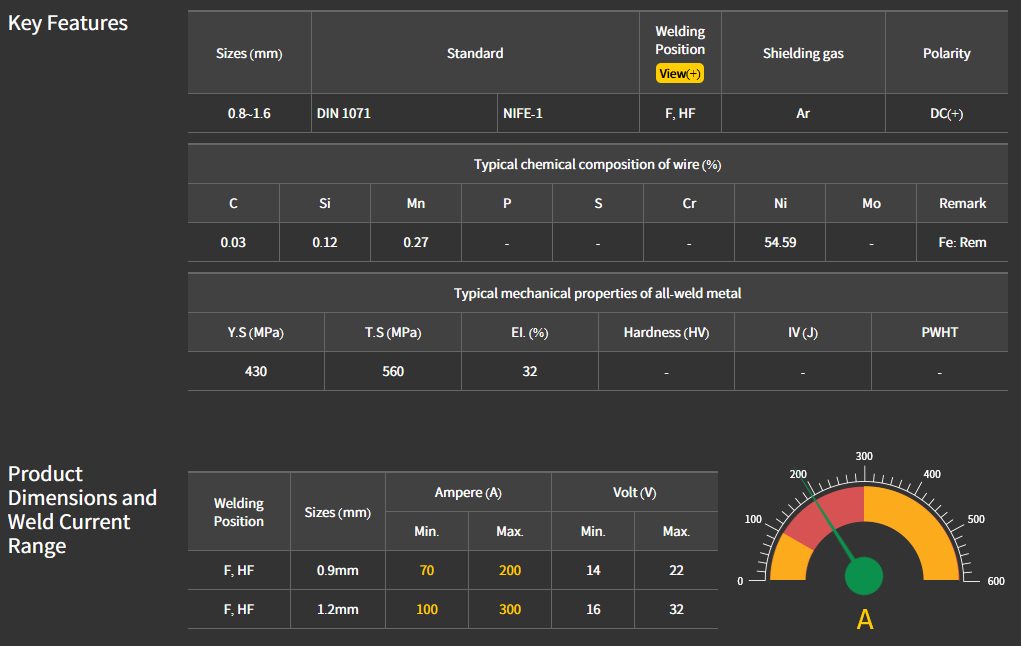Screen dimensions: 1021x646
Task: Click the green hub of gauge needle
Action: 864,577
